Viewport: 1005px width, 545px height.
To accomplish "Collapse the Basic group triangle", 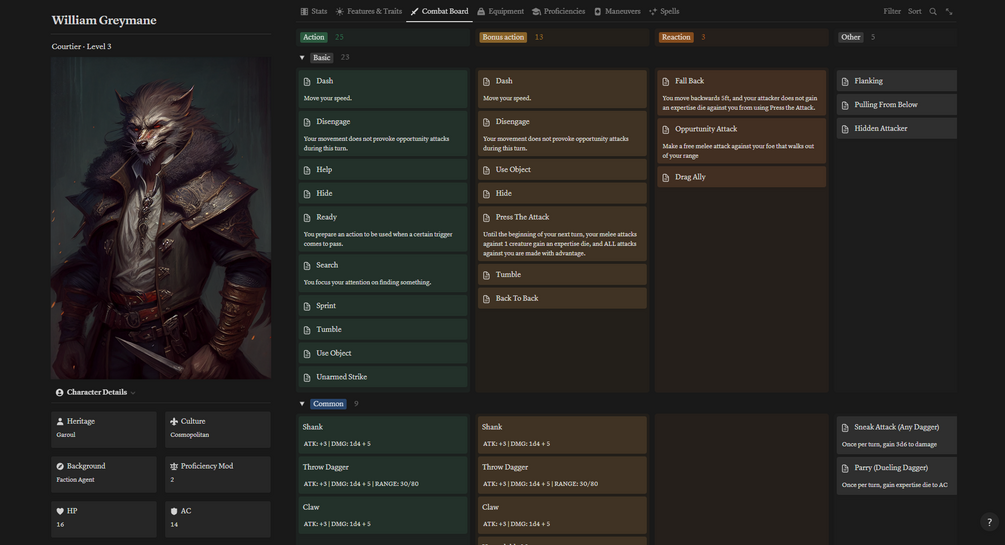I will (x=302, y=58).
